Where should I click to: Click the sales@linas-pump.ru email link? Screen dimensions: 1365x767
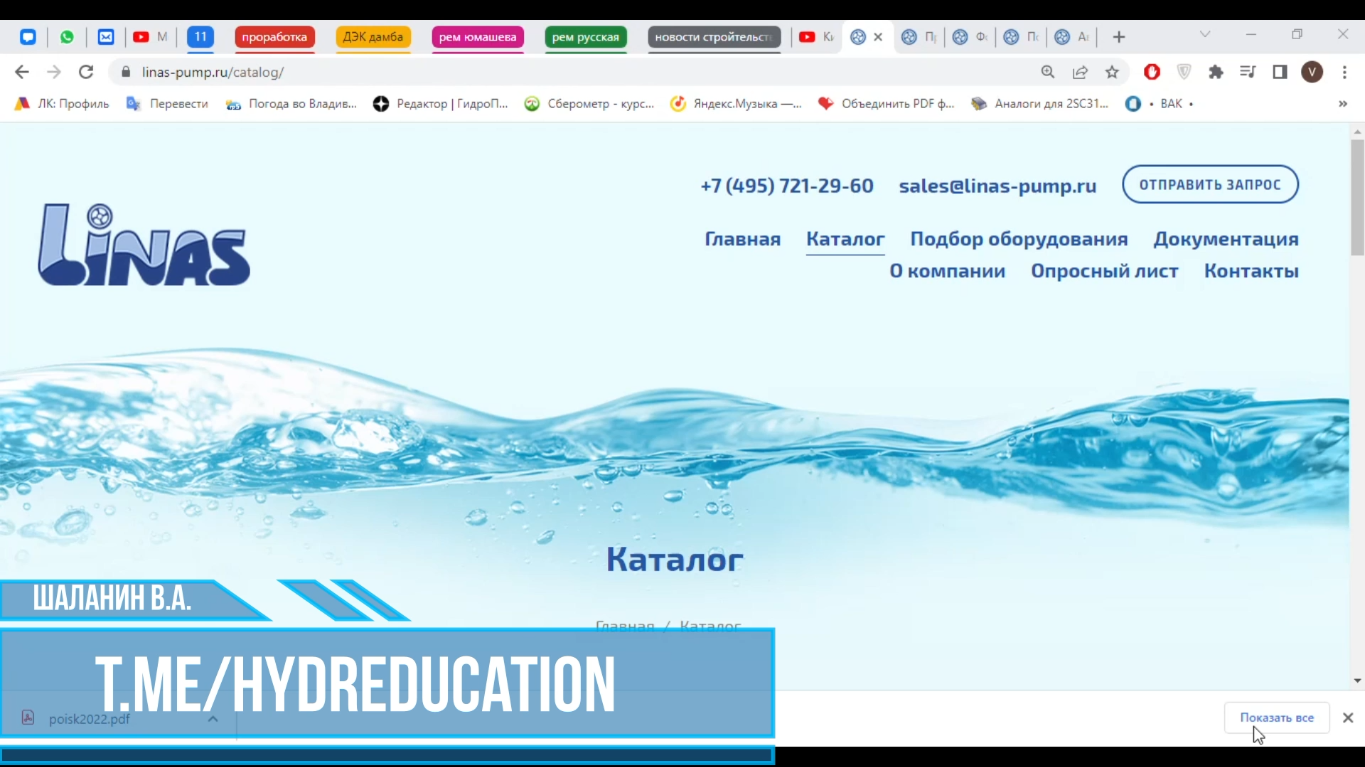click(997, 186)
